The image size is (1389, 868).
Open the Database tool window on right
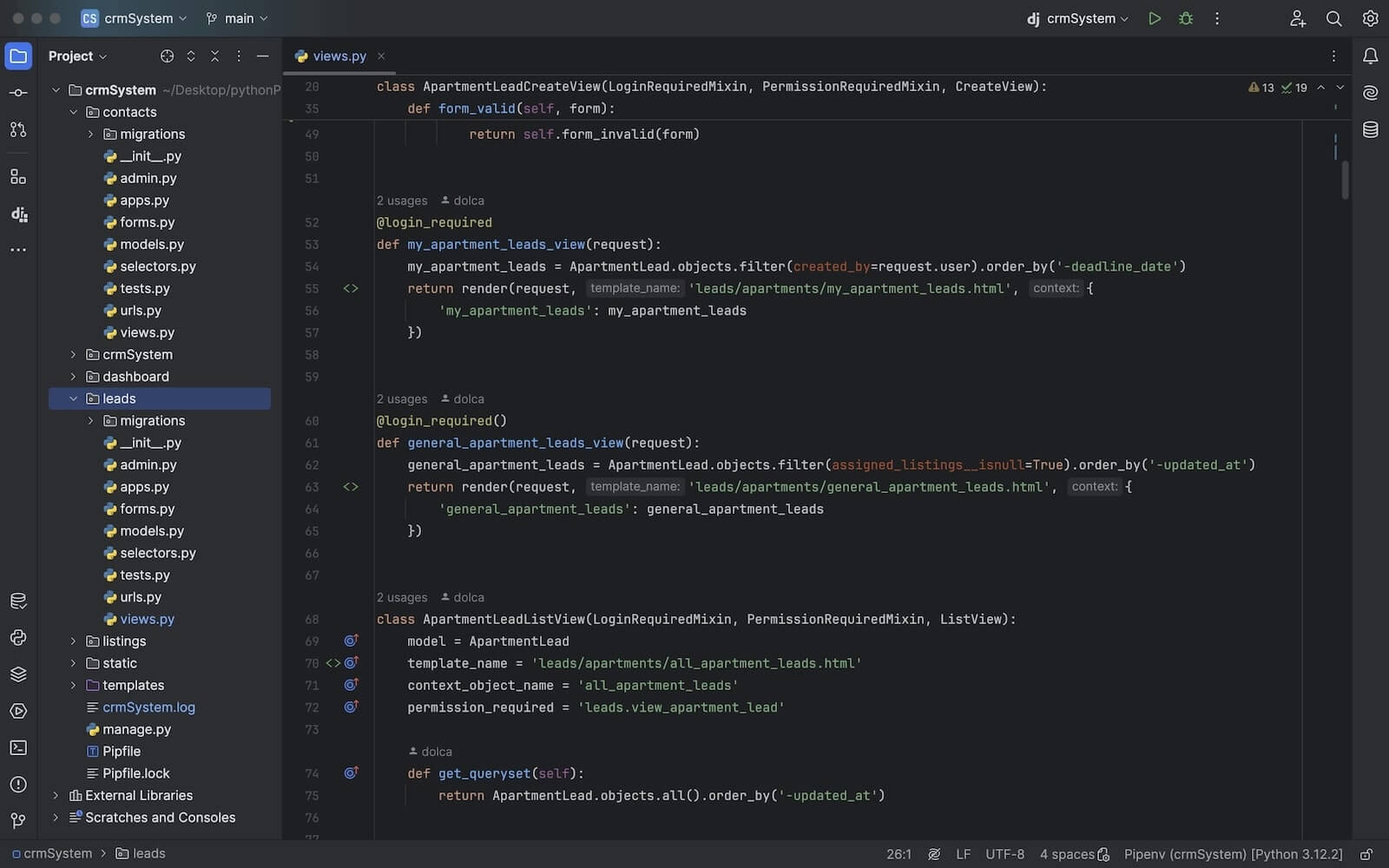[x=1371, y=130]
